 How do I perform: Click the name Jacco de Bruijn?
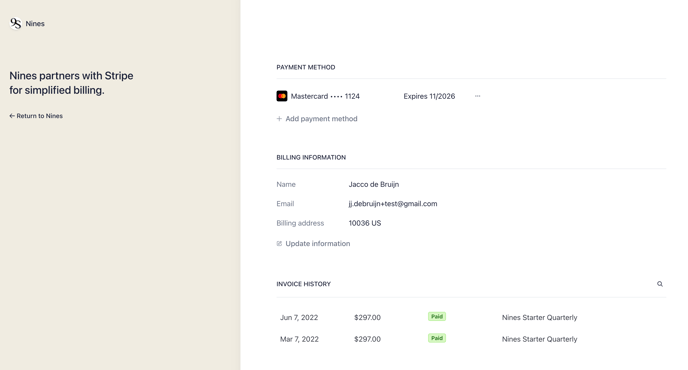(x=374, y=184)
